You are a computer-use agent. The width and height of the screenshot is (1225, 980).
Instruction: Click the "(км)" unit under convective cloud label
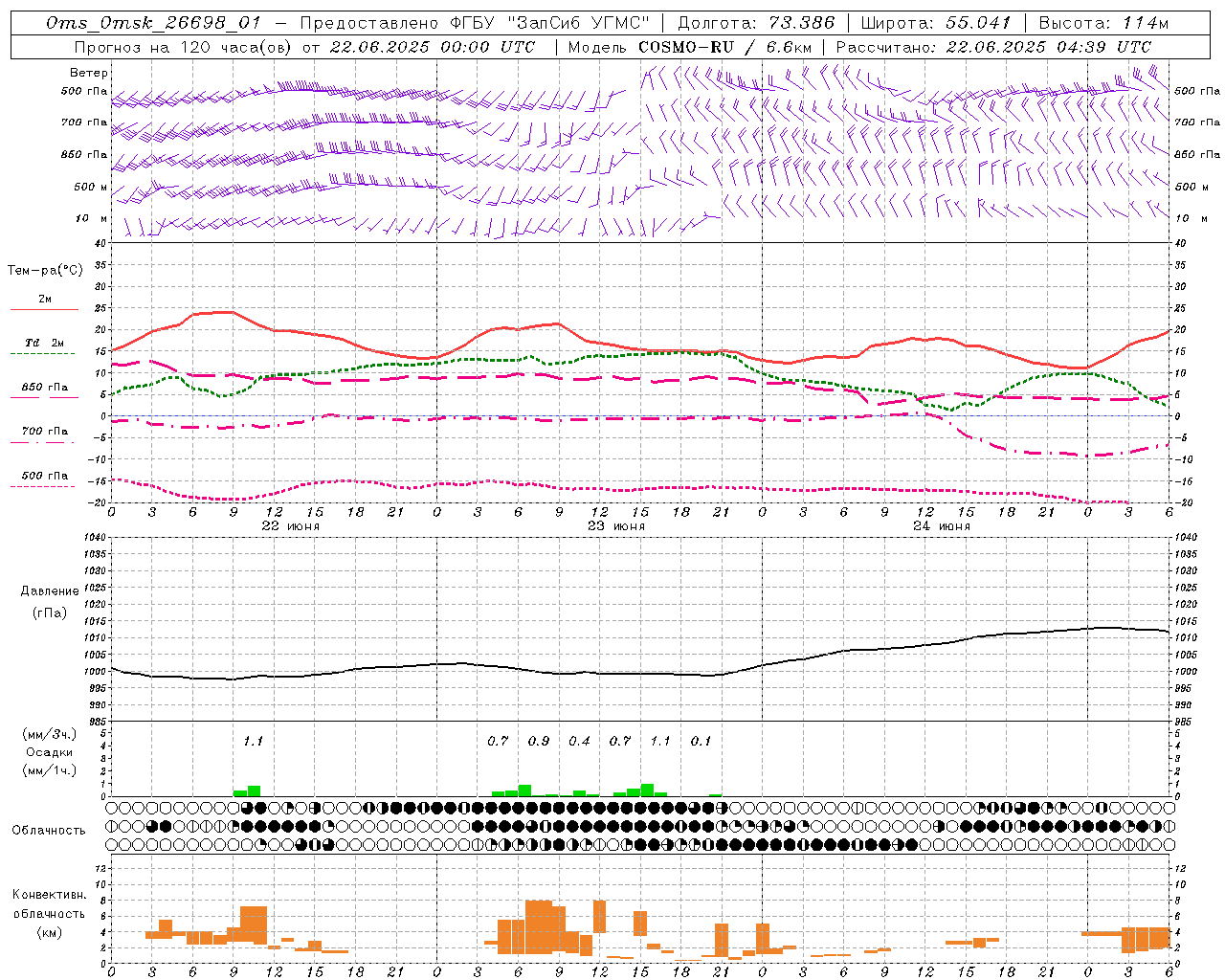(50, 932)
